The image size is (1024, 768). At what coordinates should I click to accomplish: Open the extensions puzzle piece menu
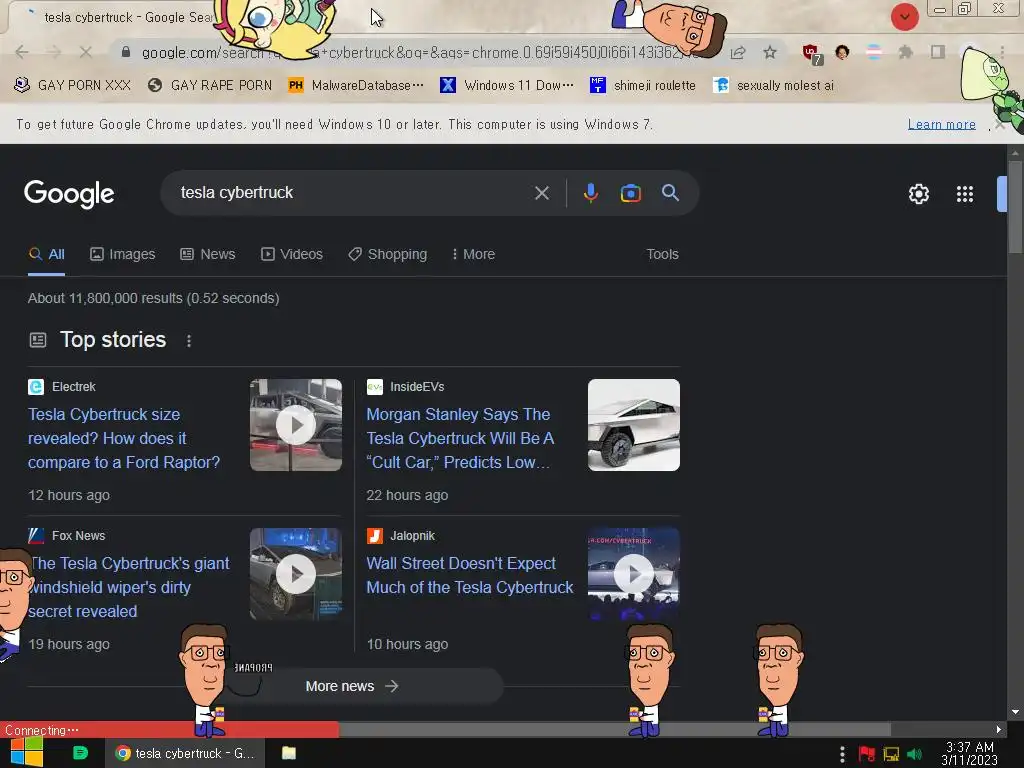click(x=905, y=52)
